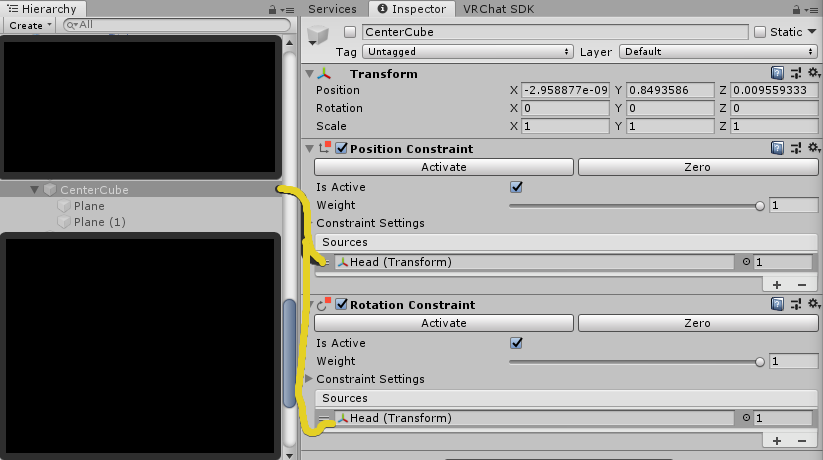Click the Position Y field 0.8493586
823x460 pixels.
pyautogui.click(x=670, y=90)
